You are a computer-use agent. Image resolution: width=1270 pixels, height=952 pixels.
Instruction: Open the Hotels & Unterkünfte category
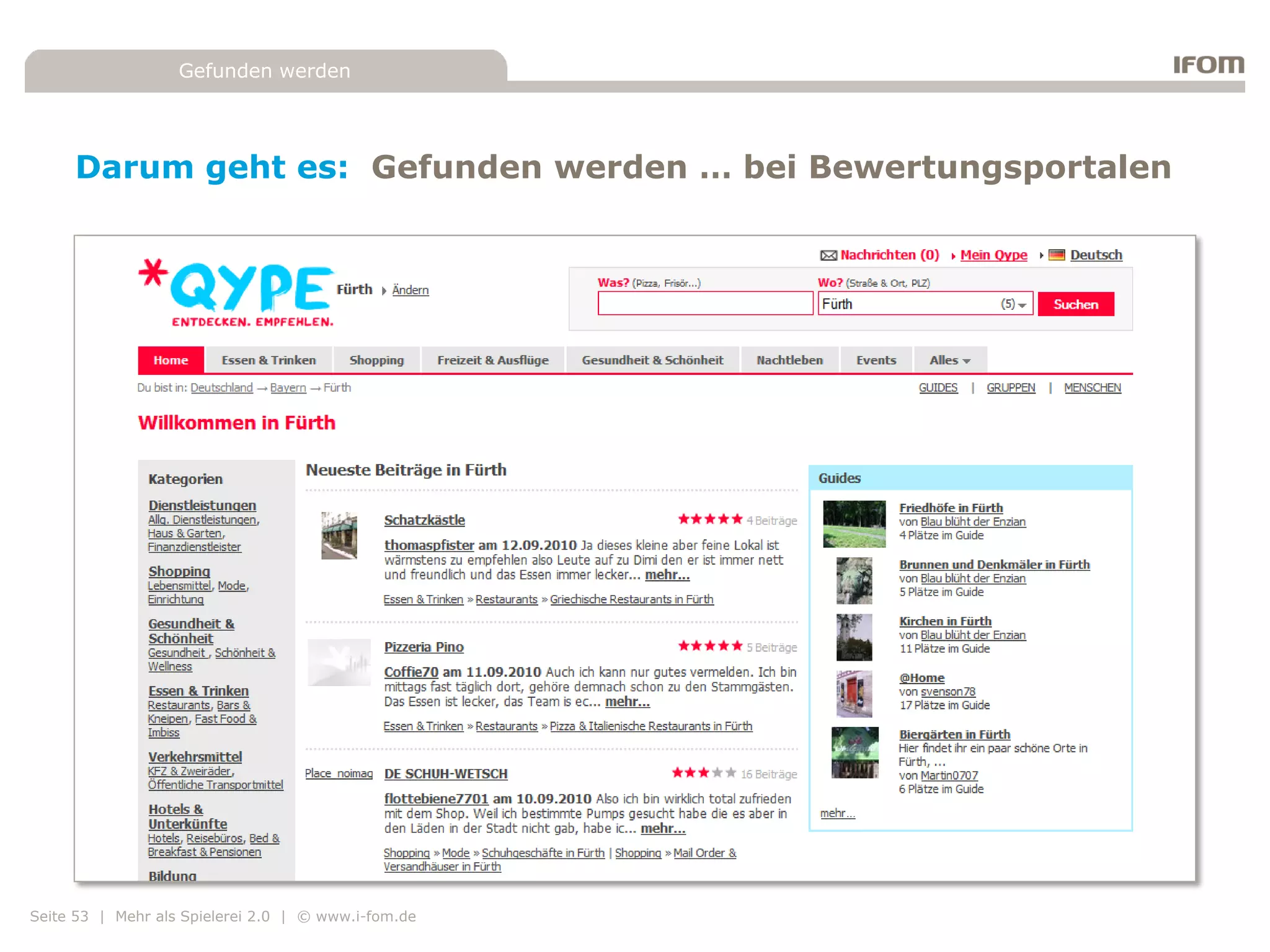click(x=187, y=816)
